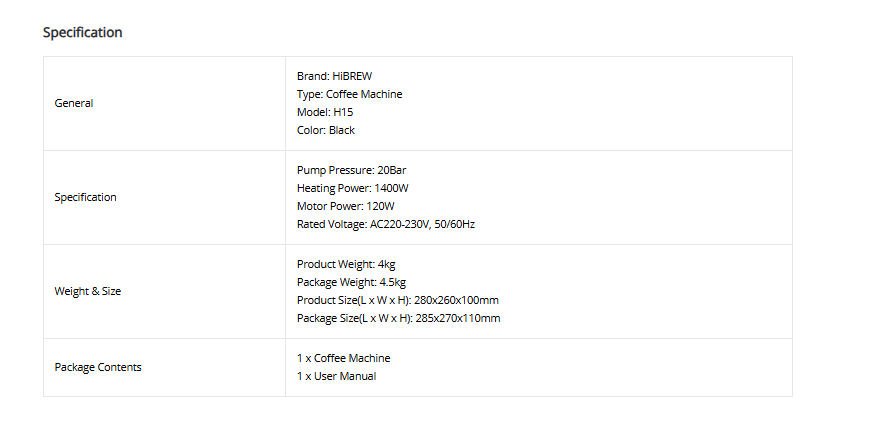Select the Rated Voltage AC220-230V line
Screen dimensions: 891x423
click(385, 224)
